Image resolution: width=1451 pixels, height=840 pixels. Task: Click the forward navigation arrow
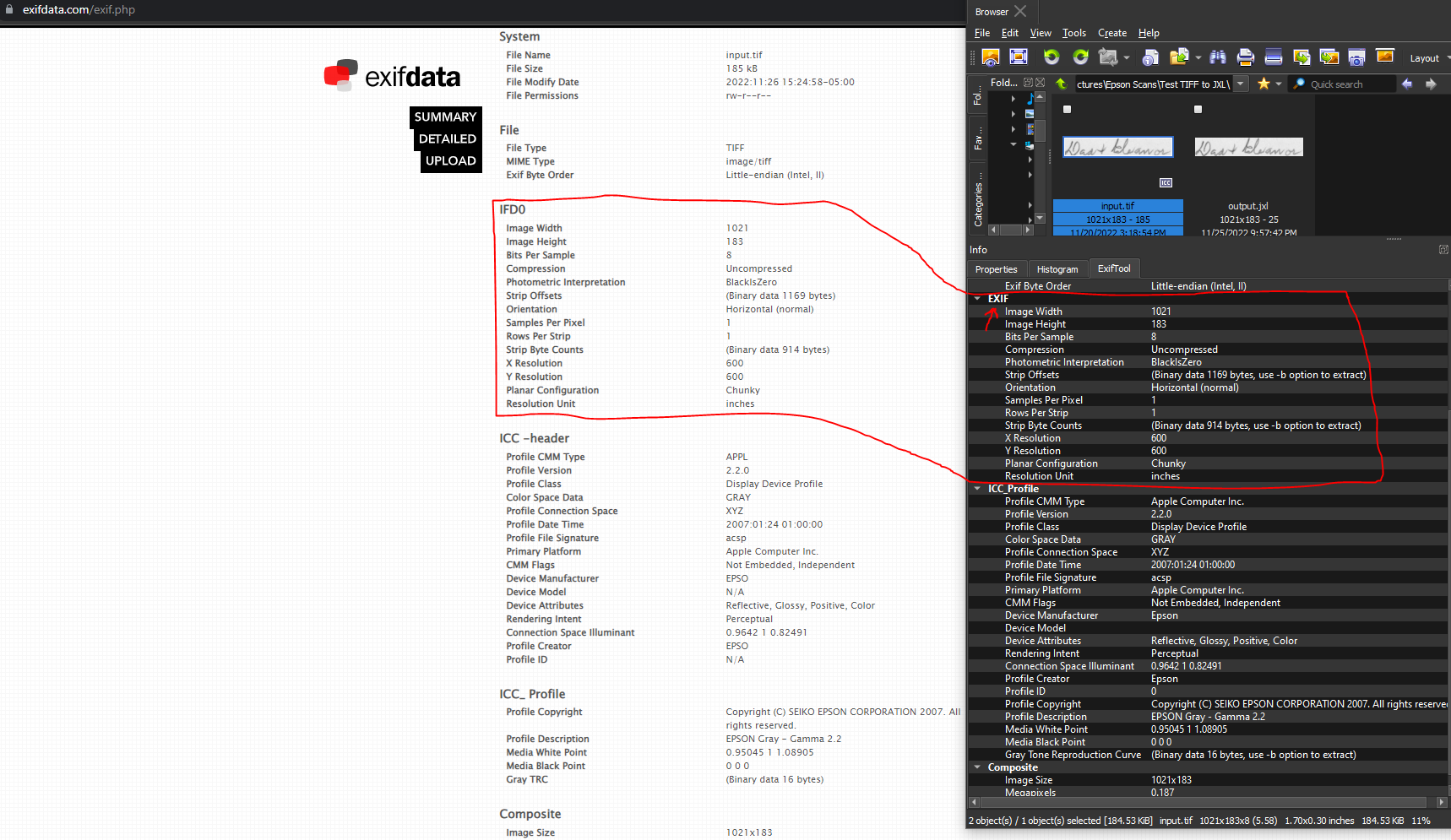pos(1432,84)
